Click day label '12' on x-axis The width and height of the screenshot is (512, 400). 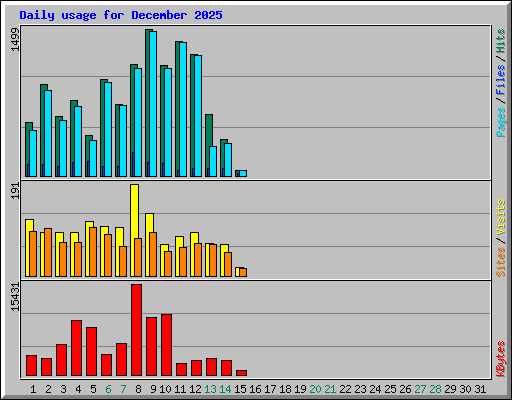point(195,389)
